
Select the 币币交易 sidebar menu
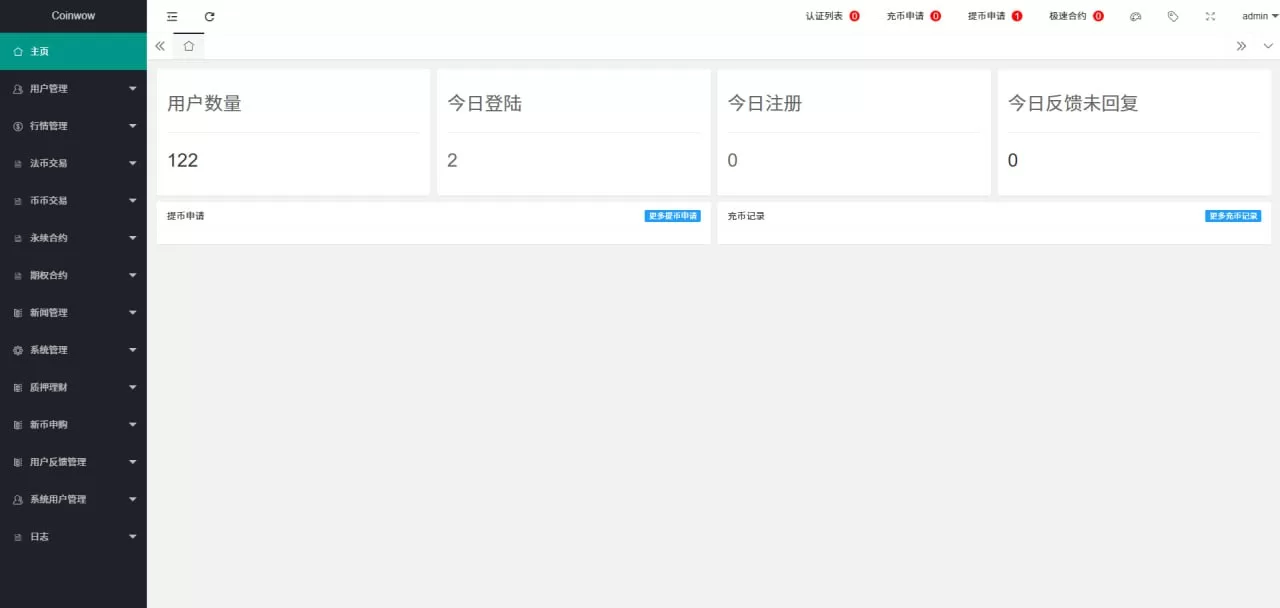(x=48, y=200)
